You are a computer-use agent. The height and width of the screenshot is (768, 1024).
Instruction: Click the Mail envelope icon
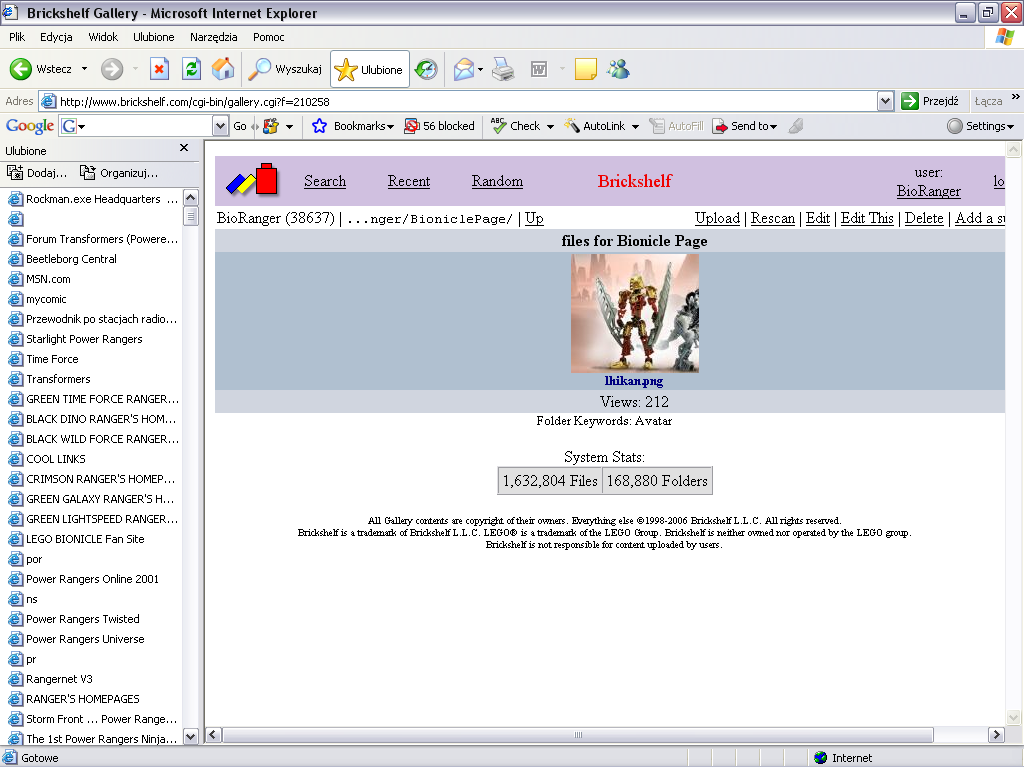pyautogui.click(x=463, y=69)
